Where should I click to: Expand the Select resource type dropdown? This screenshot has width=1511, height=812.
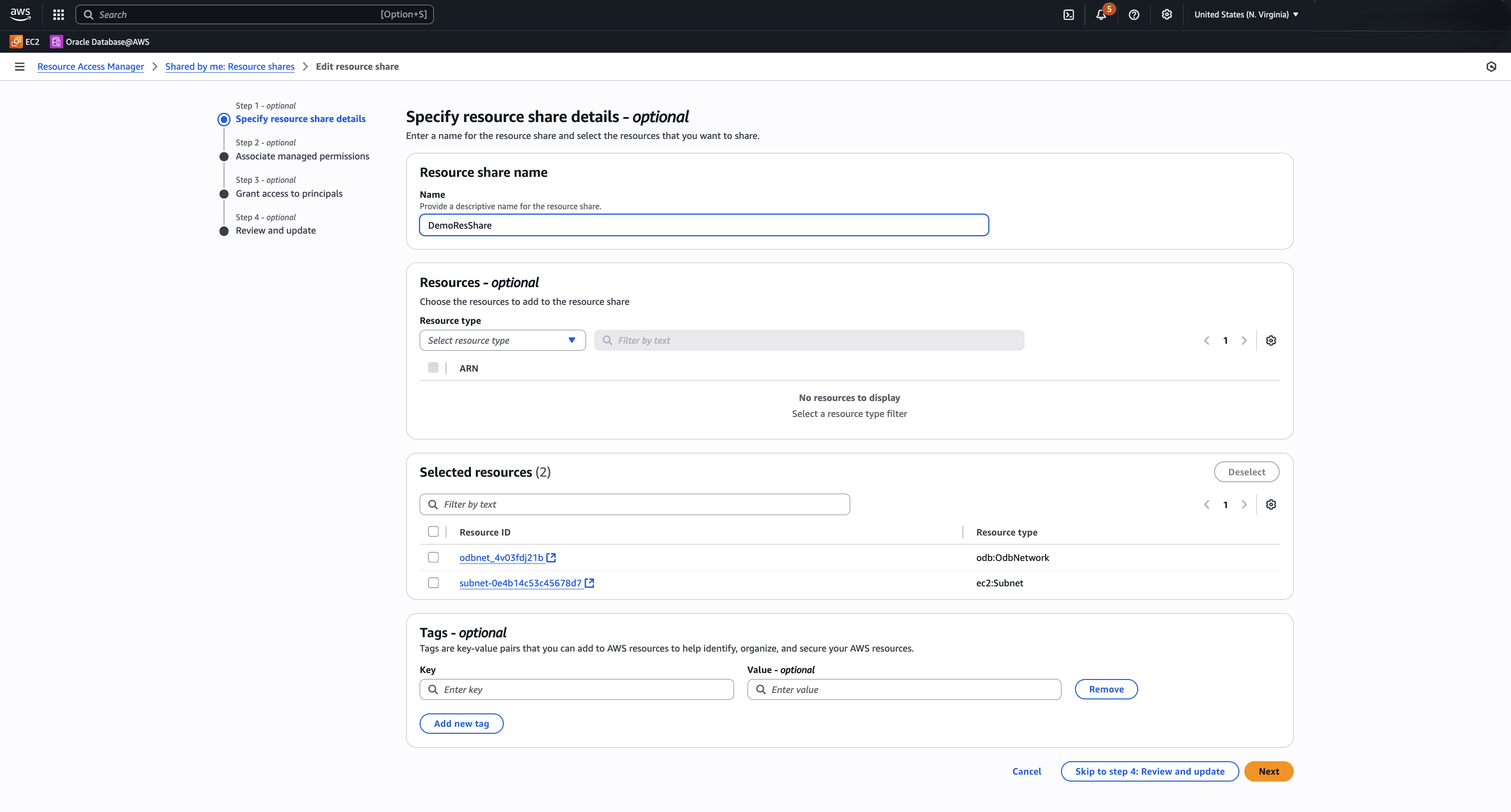click(x=502, y=341)
